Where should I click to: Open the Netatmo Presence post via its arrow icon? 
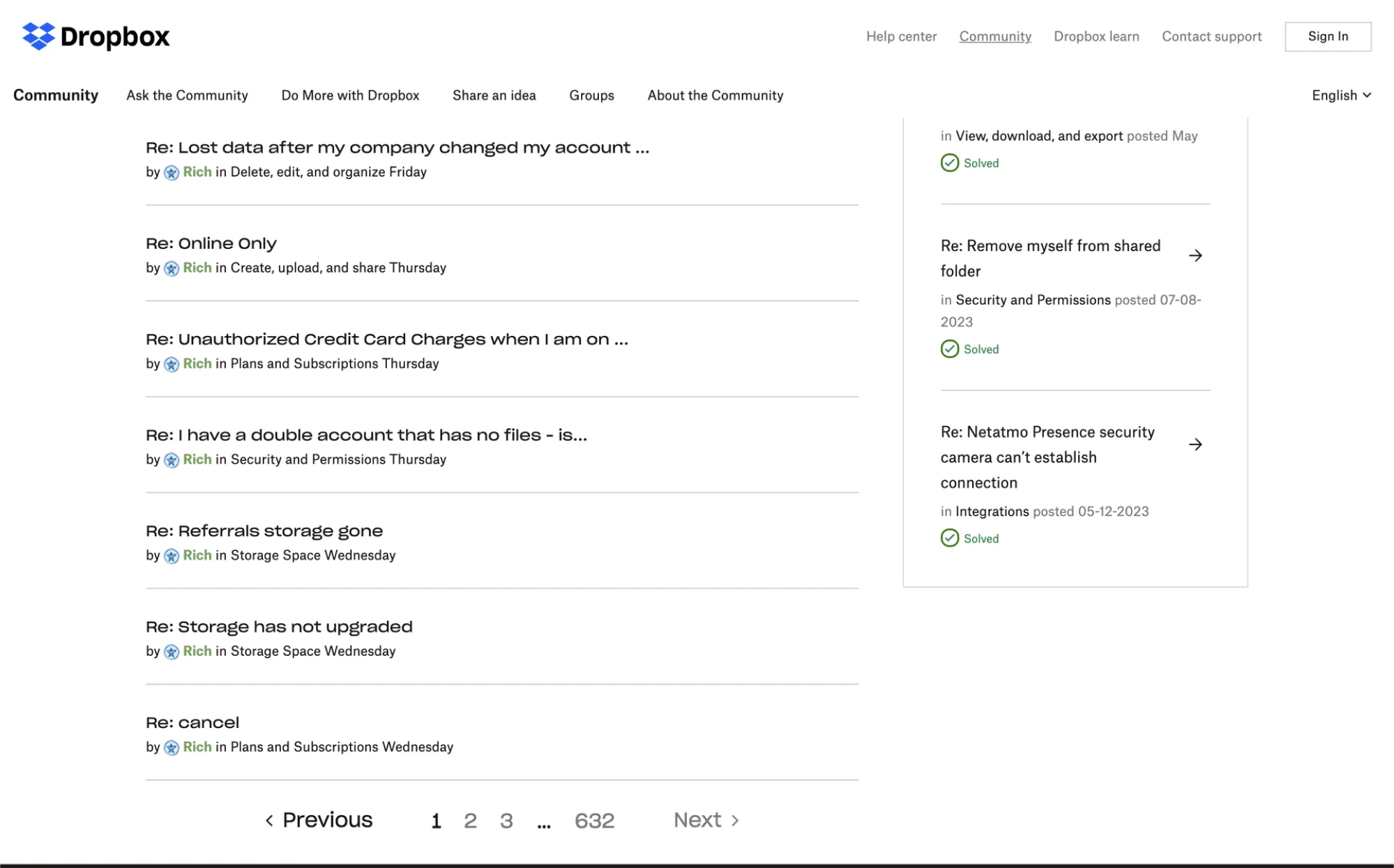tap(1197, 444)
